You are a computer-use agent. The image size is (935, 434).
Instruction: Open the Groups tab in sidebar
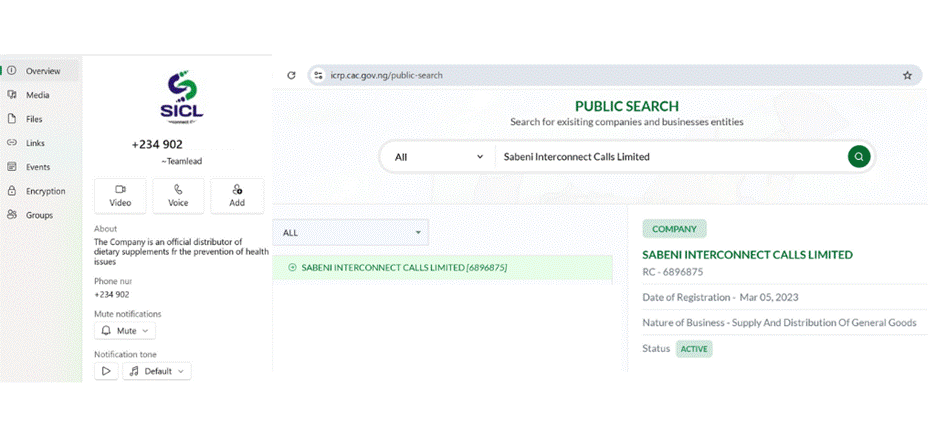(x=39, y=215)
